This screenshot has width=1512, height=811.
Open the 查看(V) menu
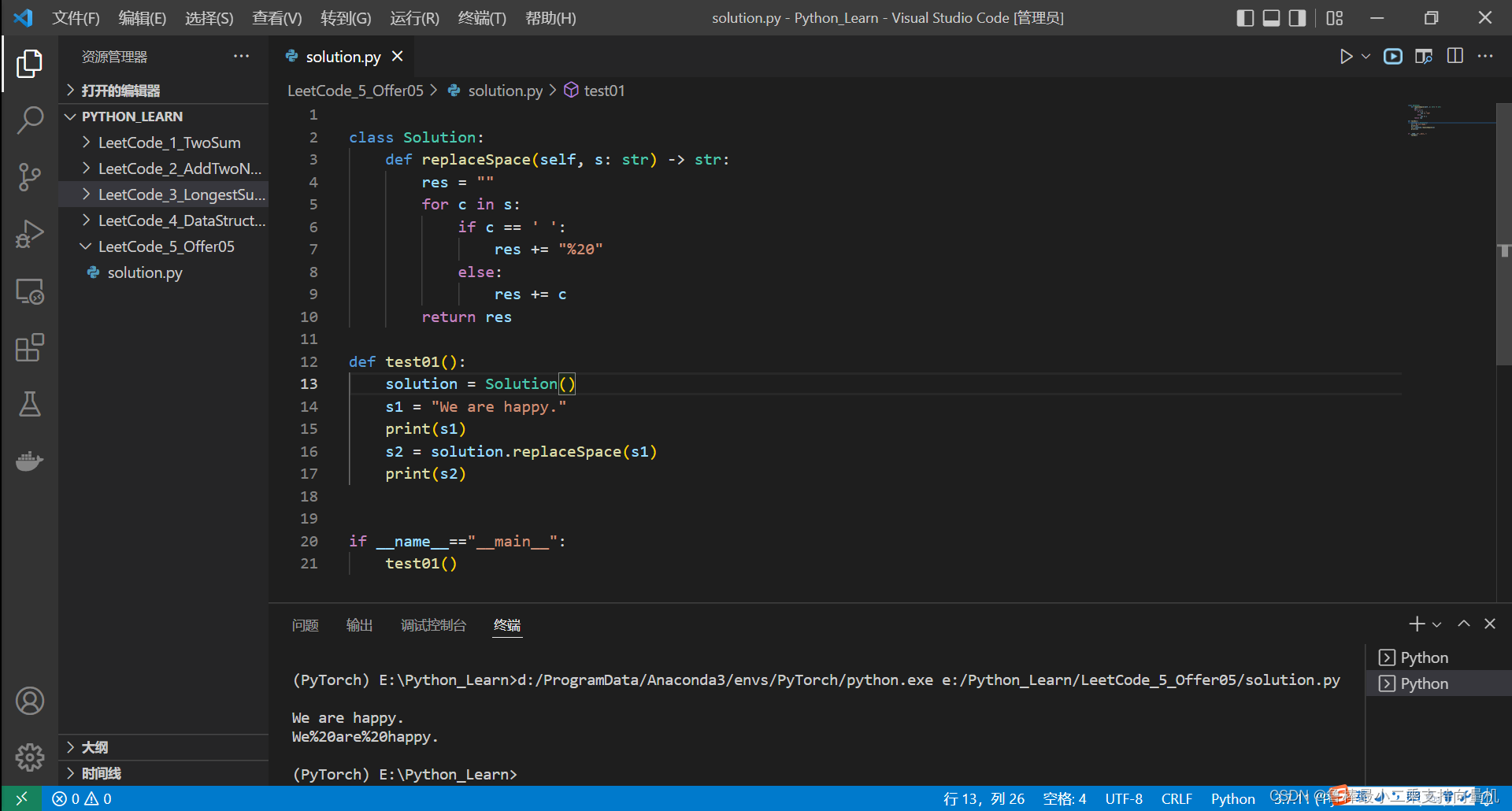[x=277, y=18]
